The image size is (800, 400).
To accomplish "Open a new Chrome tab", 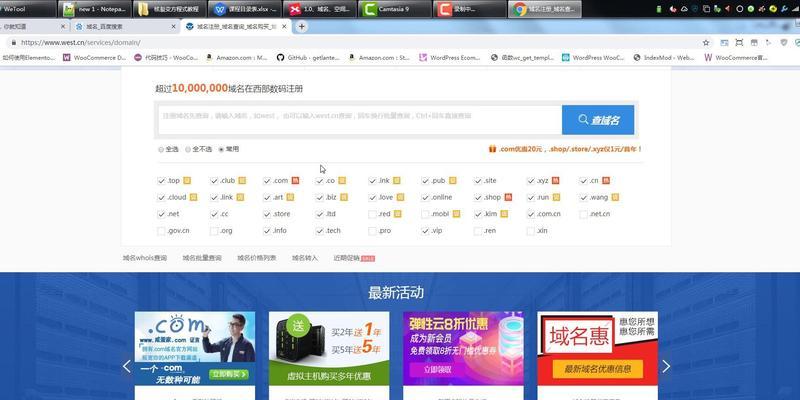I will (302, 27).
